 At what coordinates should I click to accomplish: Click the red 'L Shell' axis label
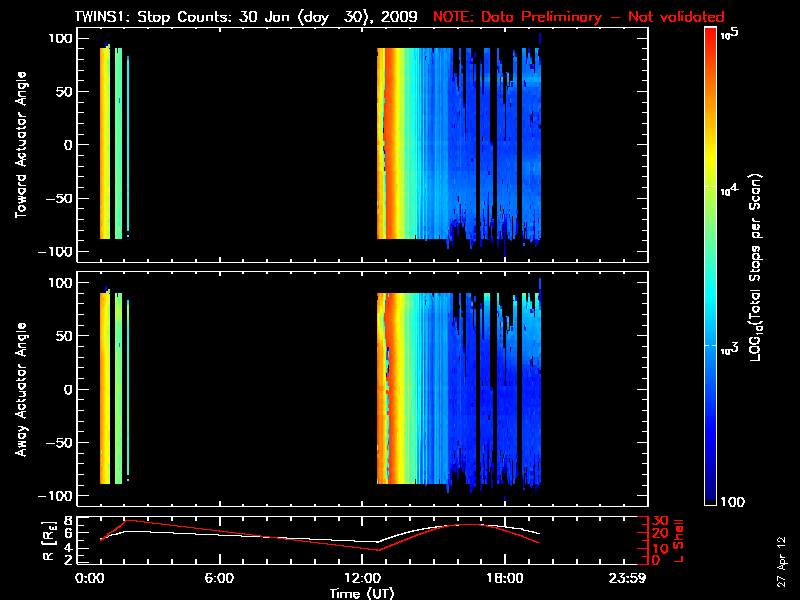(681, 539)
